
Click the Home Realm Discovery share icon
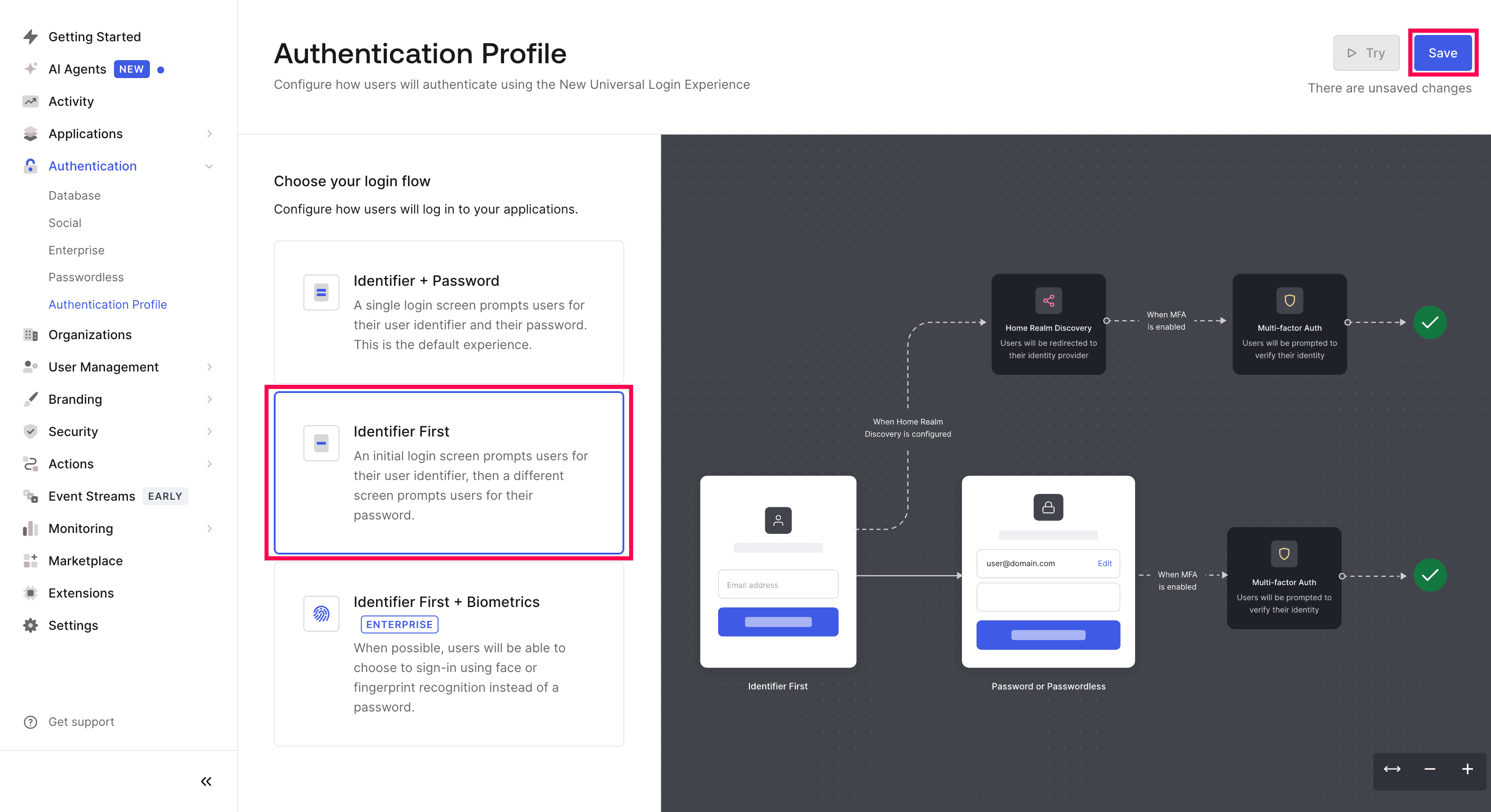(1048, 301)
